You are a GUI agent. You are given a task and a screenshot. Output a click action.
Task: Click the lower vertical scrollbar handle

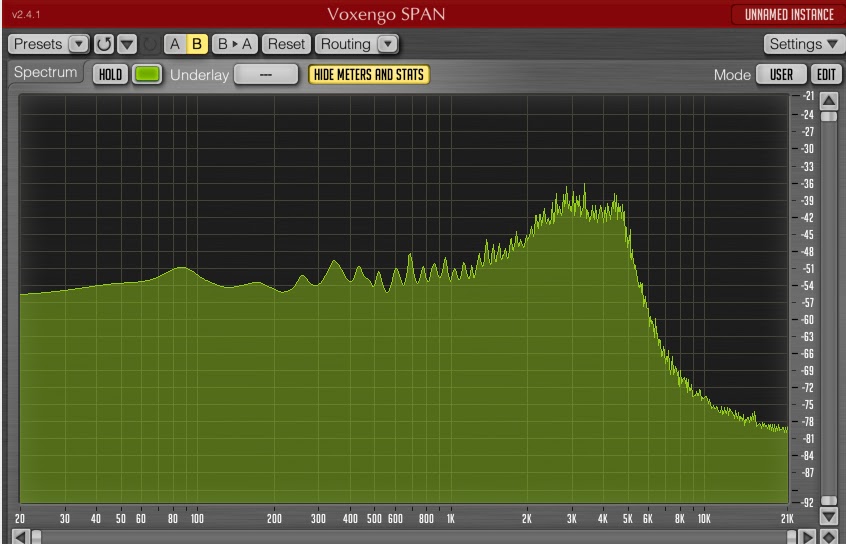tap(829, 501)
